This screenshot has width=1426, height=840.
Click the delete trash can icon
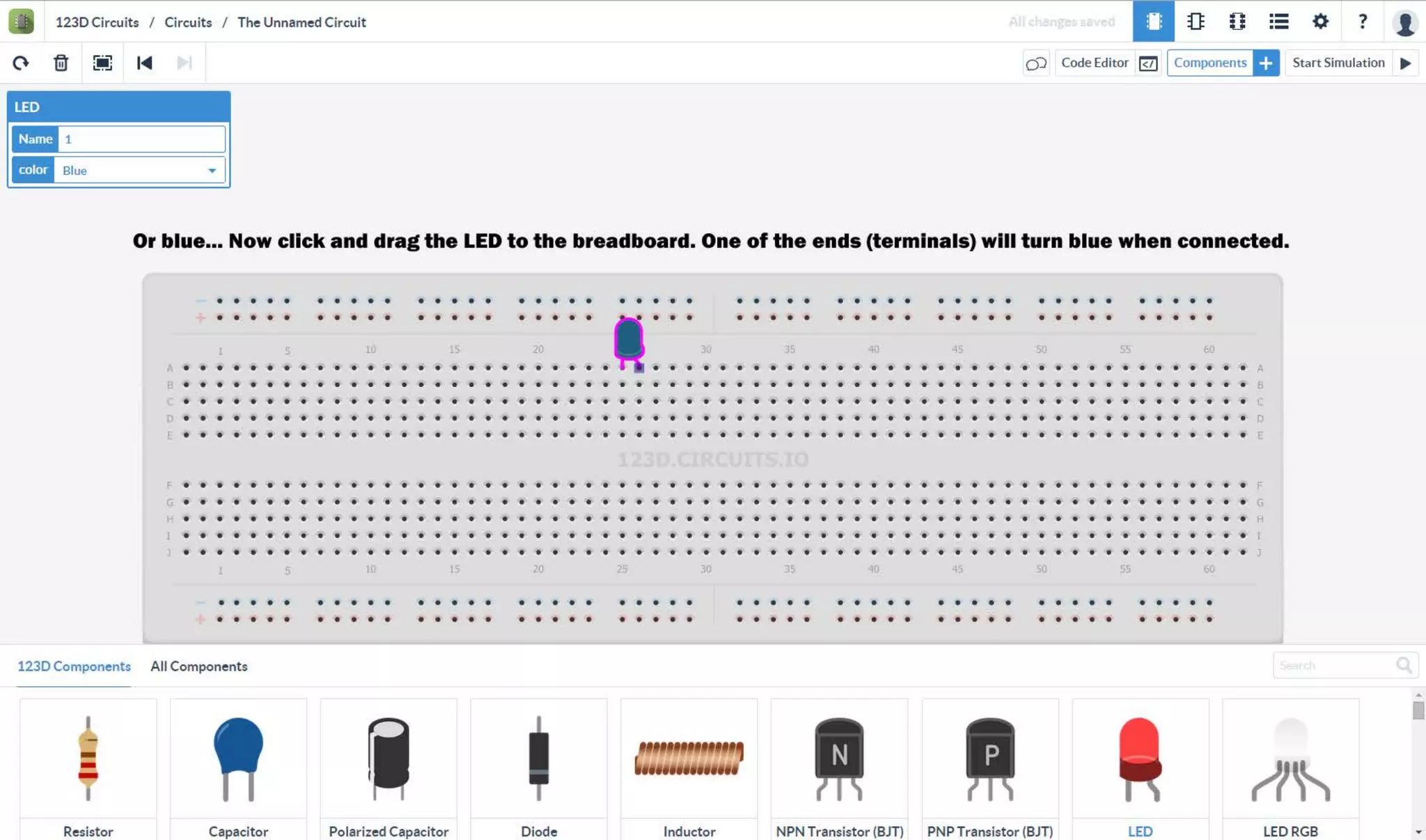(61, 63)
